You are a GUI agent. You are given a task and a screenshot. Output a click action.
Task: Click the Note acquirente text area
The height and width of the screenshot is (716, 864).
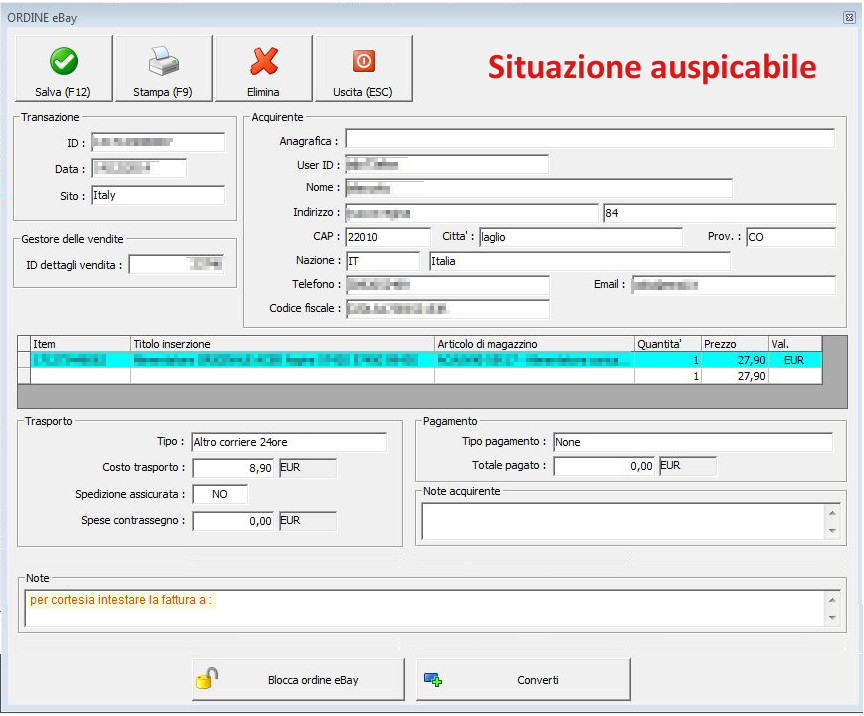click(x=624, y=521)
